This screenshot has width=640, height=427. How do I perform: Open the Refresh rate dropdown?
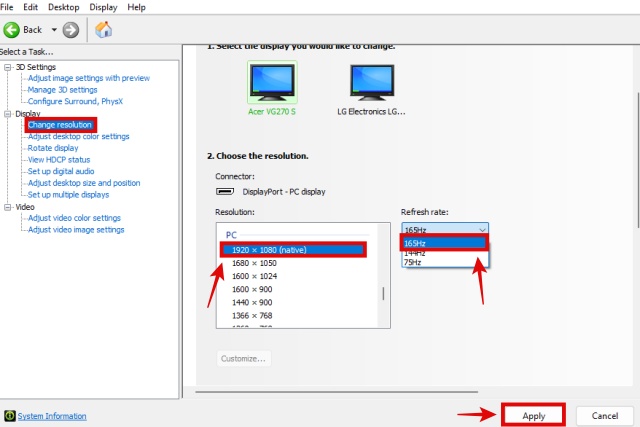[444, 229]
